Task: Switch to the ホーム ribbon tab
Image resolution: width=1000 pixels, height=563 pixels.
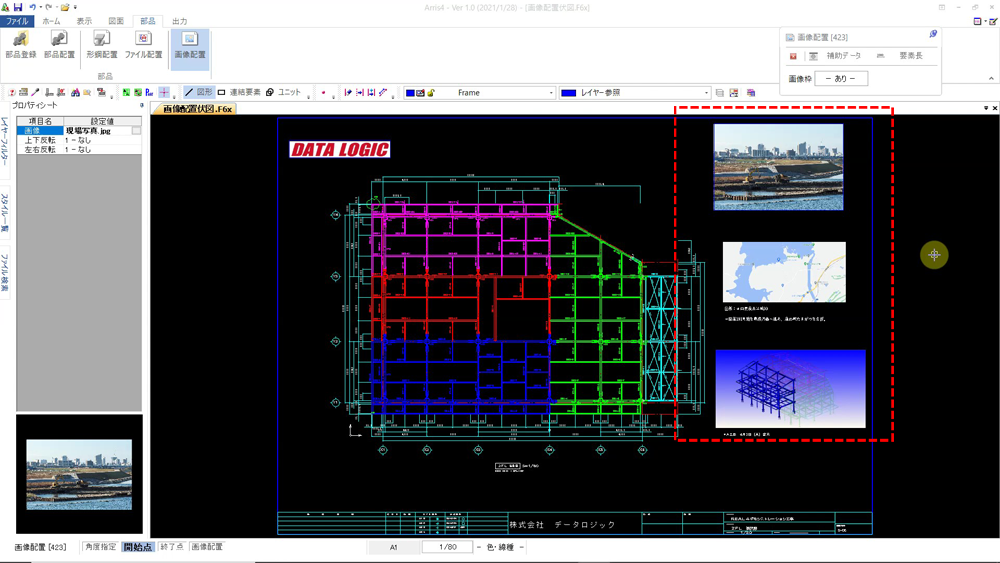Action: pyautogui.click(x=50, y=21)
